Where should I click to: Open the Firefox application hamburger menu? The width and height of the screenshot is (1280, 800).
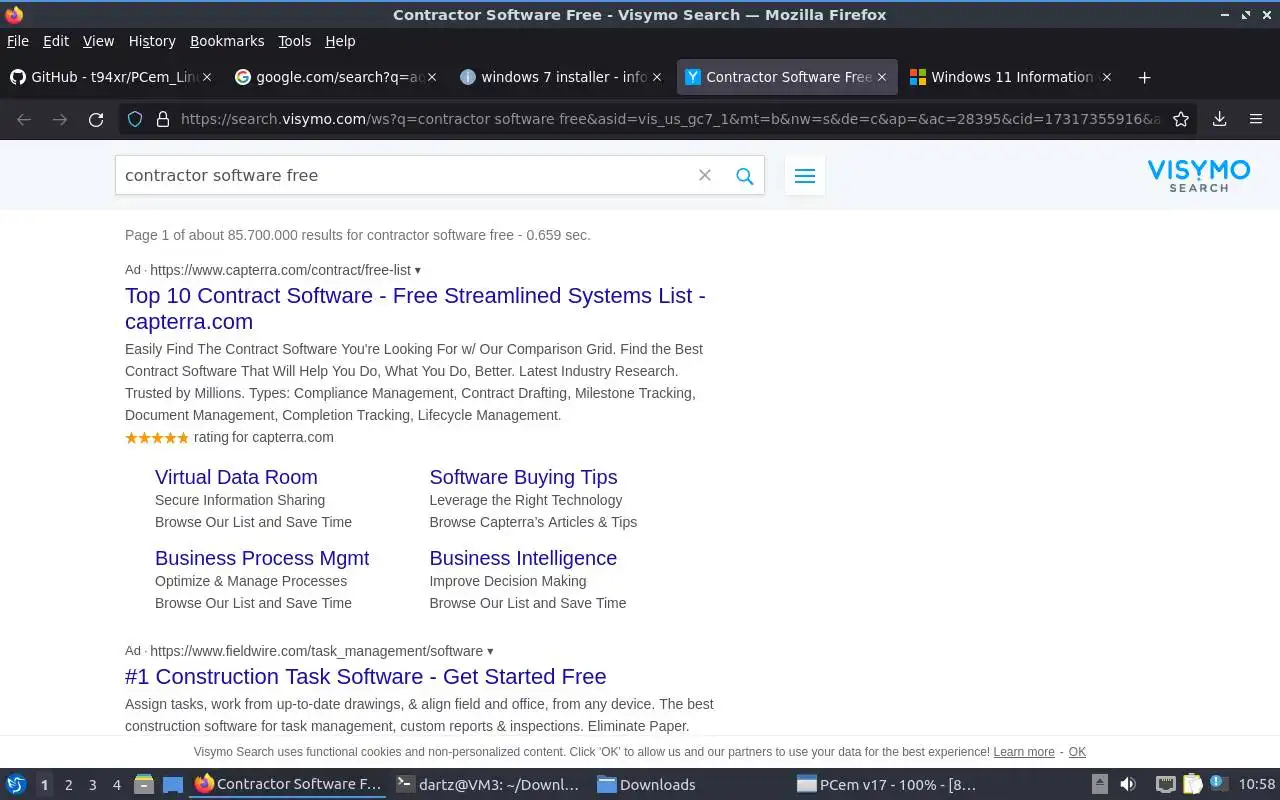1256,119
